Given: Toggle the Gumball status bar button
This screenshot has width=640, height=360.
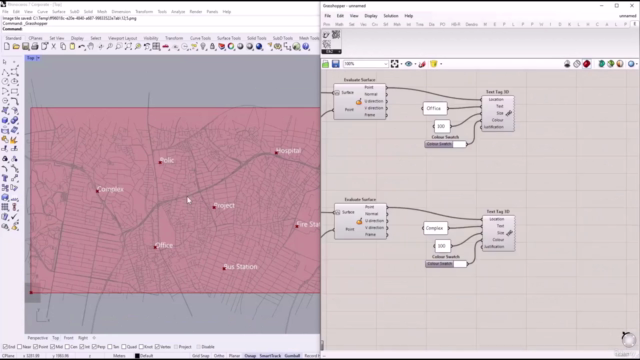Looking at the screenshot, I should coord(292,356).
